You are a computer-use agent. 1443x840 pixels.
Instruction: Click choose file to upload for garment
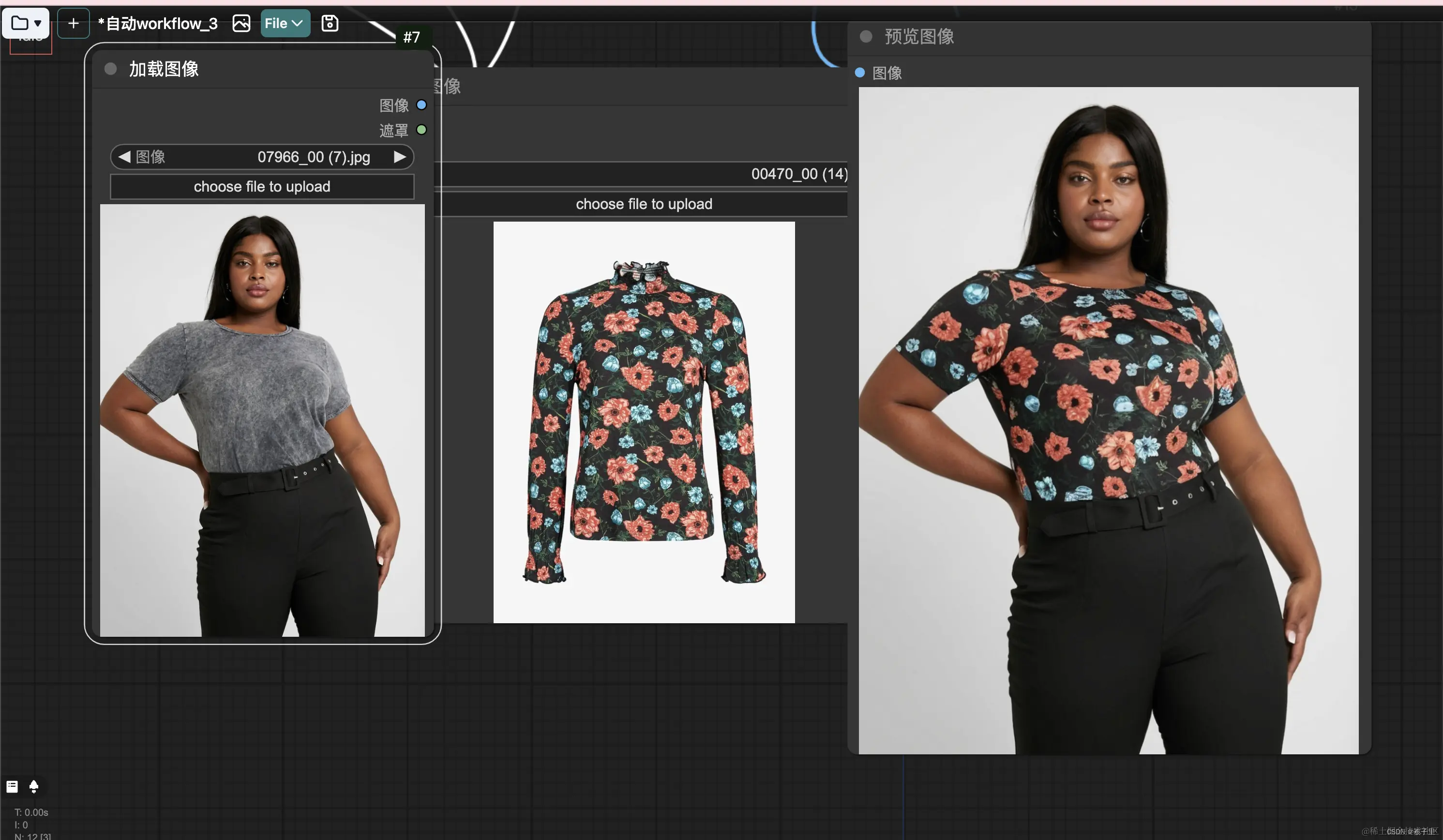pyautogui.click(x=644, y=204)
